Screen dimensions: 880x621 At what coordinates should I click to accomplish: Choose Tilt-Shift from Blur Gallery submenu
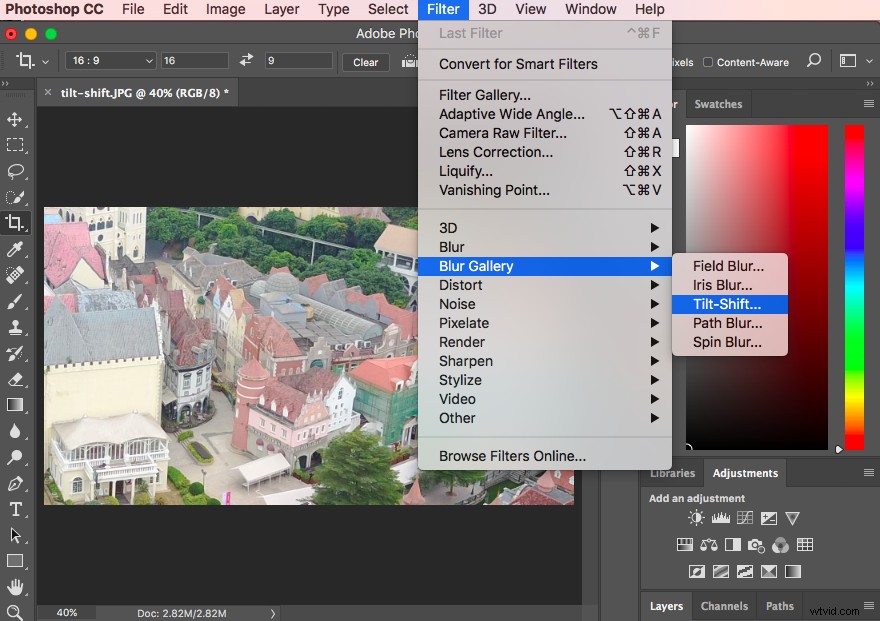click(727, 304)
